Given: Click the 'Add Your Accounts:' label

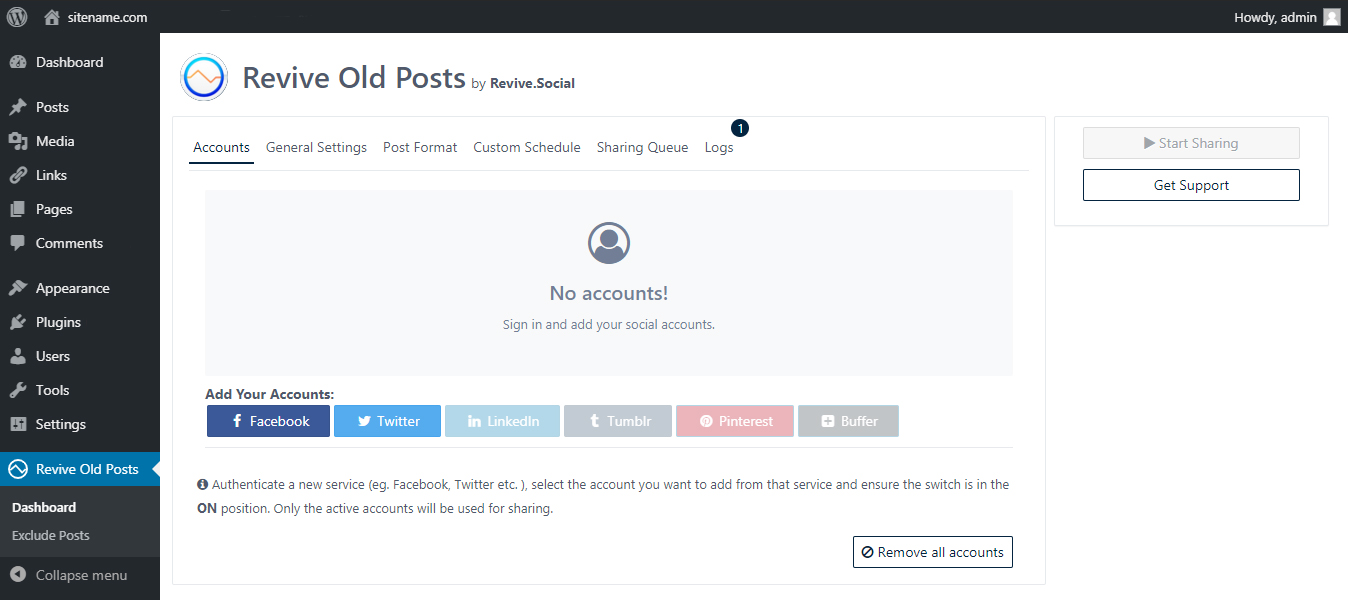Looking at the screenshot, I should [x=270, y=394].
